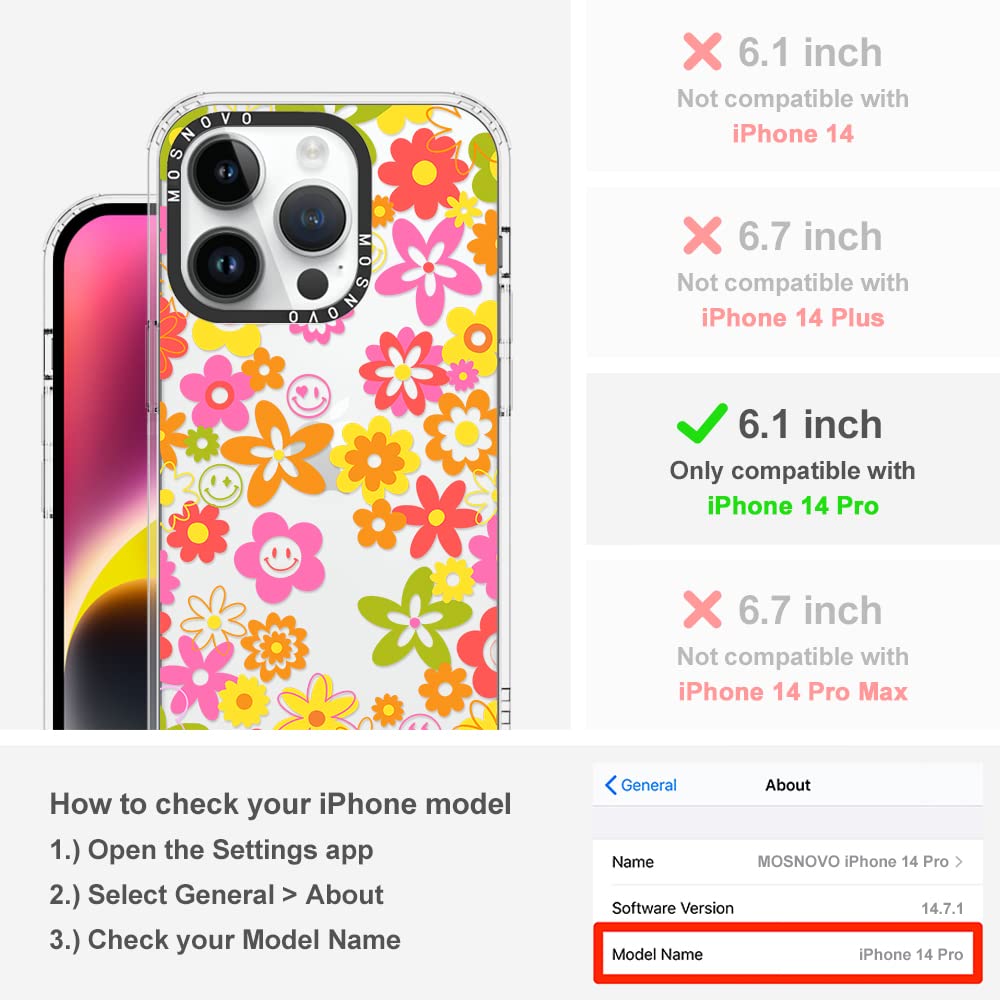
Task: Go back to General settings
Action: tap(641, 785)
